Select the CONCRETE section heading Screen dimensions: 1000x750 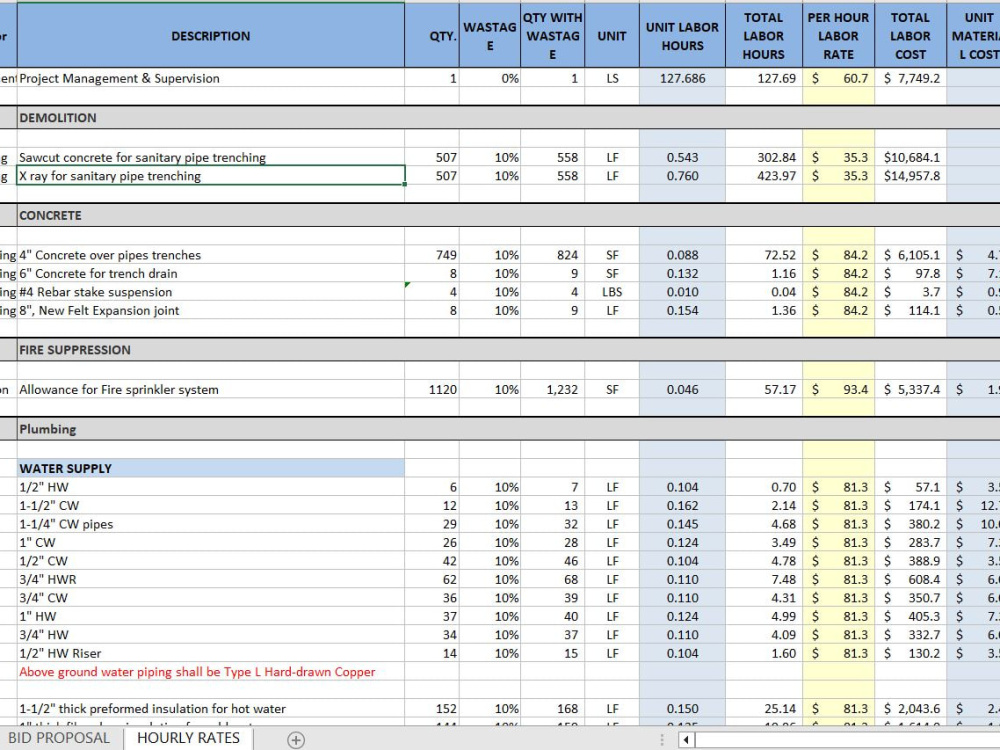[x=210, y=216]
